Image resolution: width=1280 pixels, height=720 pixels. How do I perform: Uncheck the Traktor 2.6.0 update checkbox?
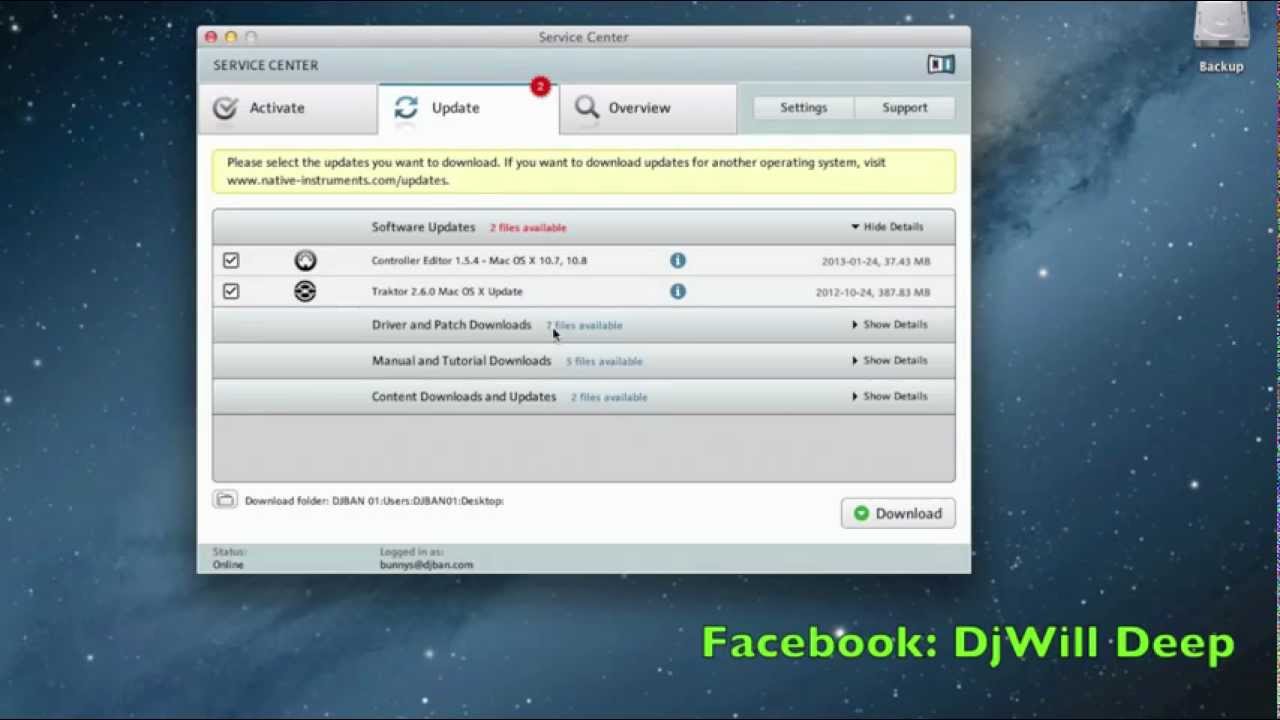[231, 291]
